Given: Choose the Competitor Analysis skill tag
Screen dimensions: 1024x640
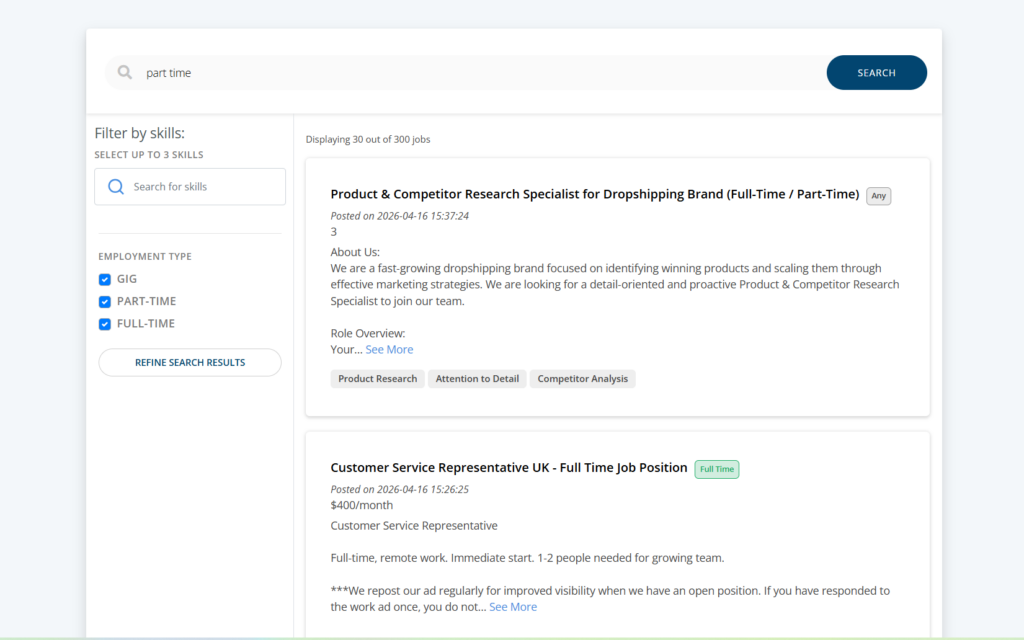Looking at the screenshot, I should (x=582, y=379).
